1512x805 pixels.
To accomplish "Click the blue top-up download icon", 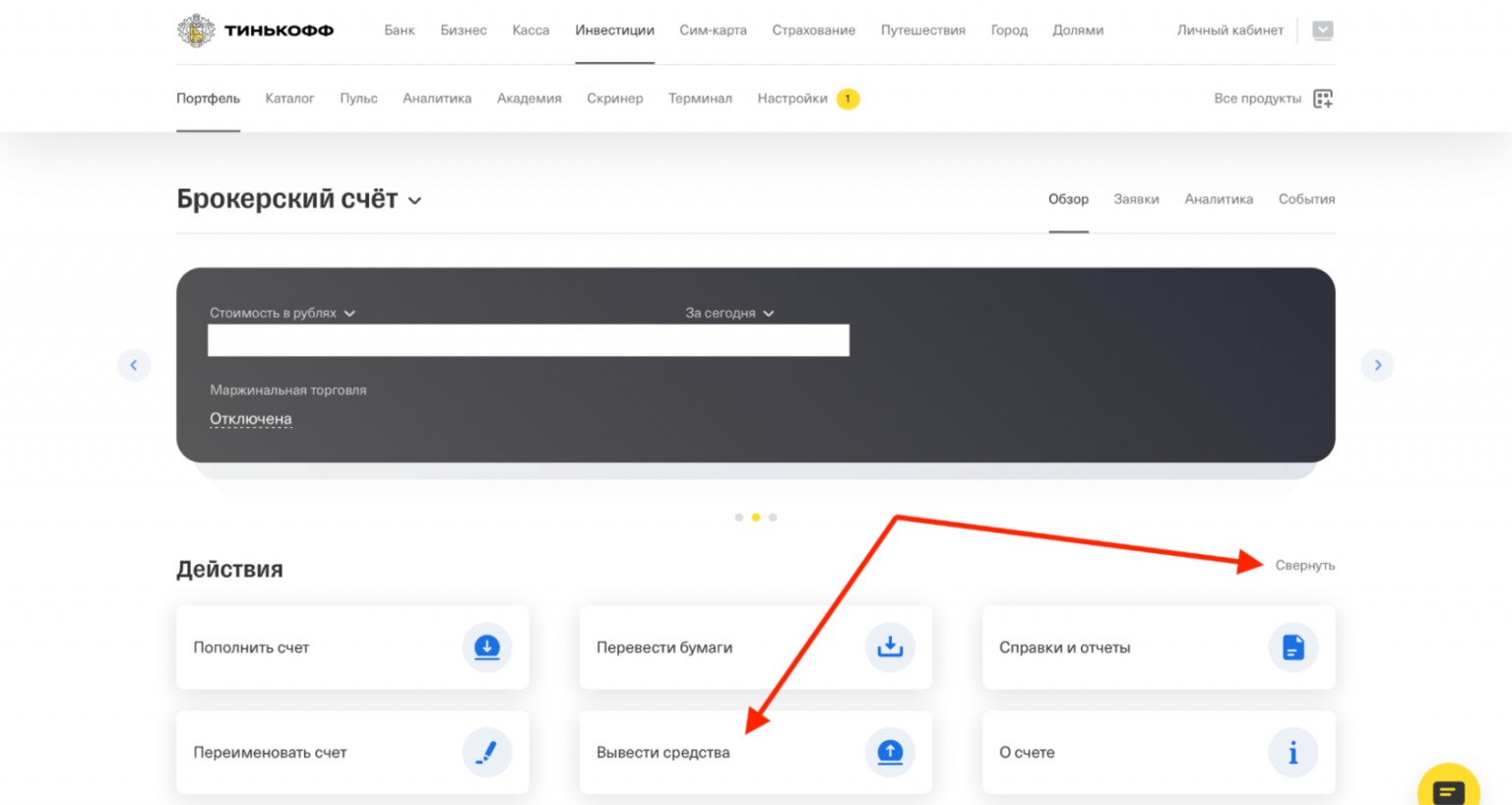I will click(x=487, y=648).
